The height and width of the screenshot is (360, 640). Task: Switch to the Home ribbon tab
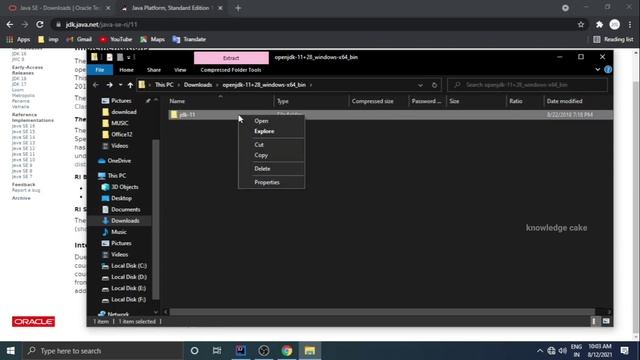tap(127, 70)
